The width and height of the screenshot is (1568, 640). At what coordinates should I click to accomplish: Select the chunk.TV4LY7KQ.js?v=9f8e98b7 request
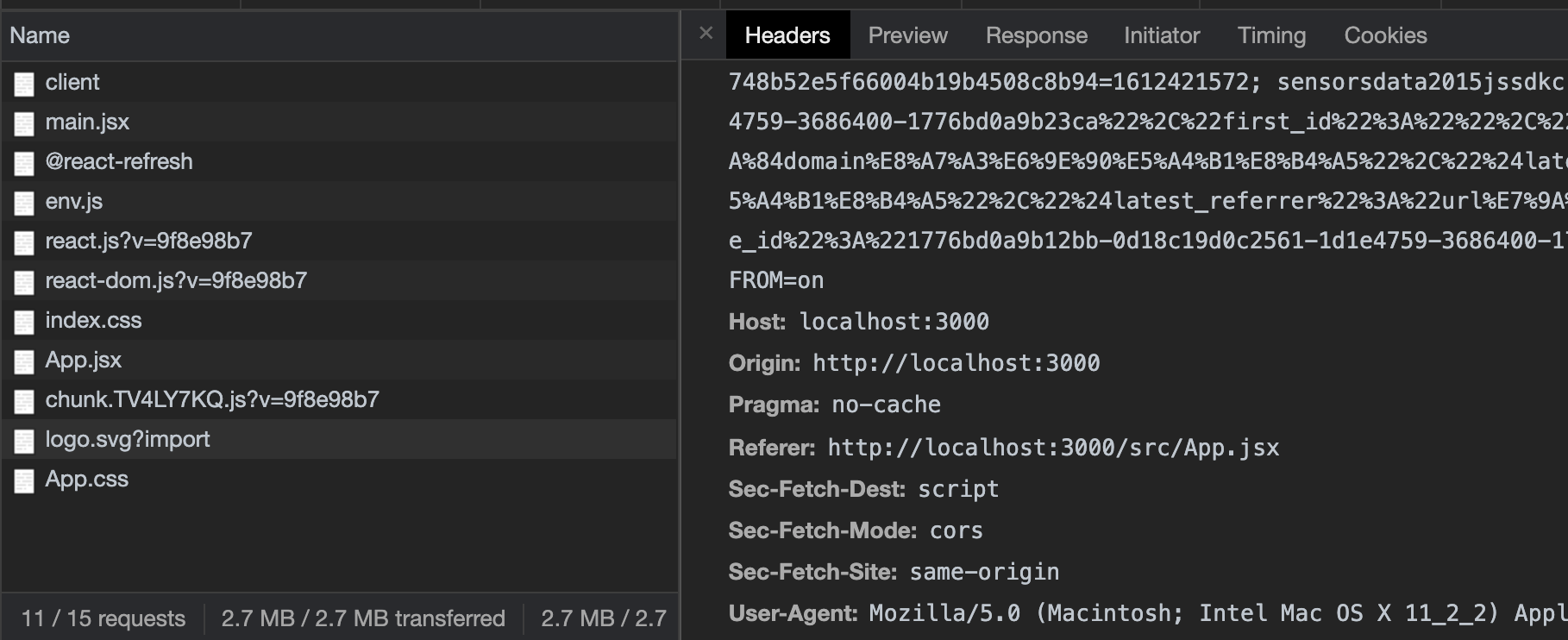tap(340, 399)
